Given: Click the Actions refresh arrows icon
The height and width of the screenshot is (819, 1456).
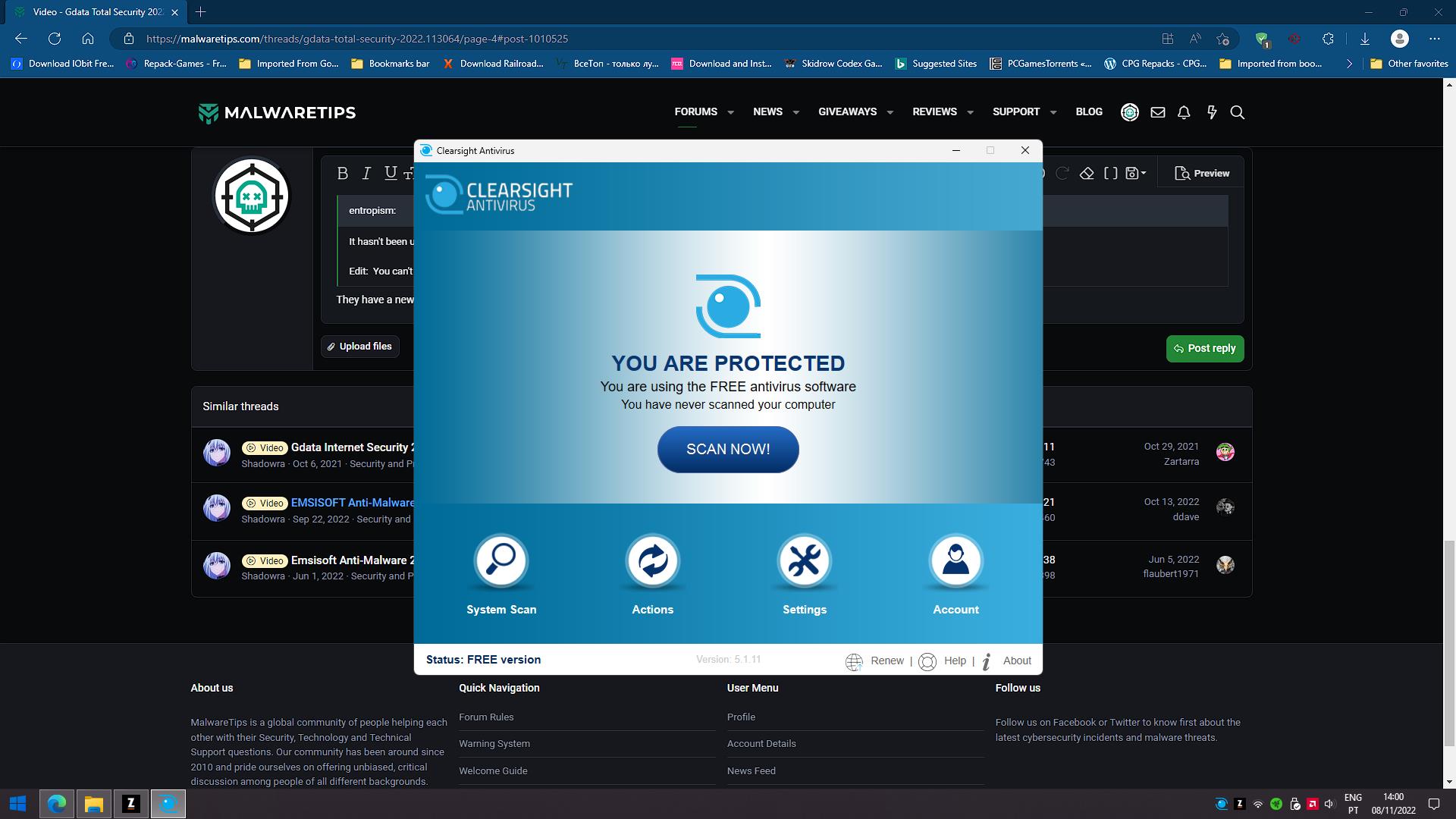Looking at the screenshot, I should click(652, 561).
